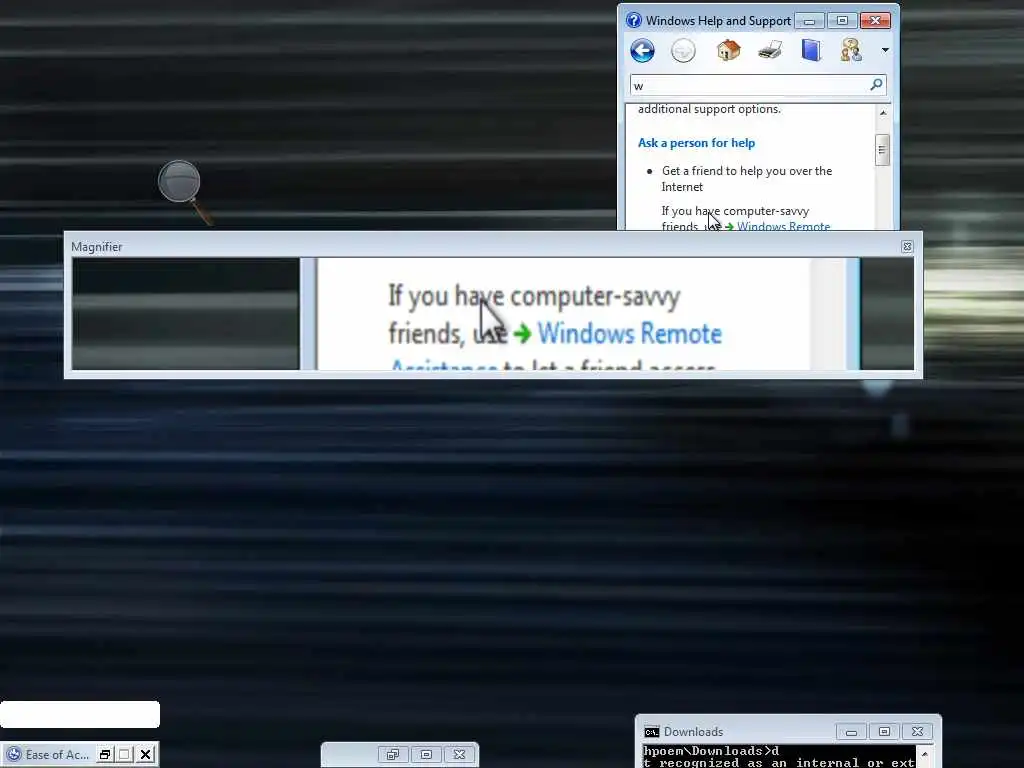Close the Ease of Access window

[146, 754]
